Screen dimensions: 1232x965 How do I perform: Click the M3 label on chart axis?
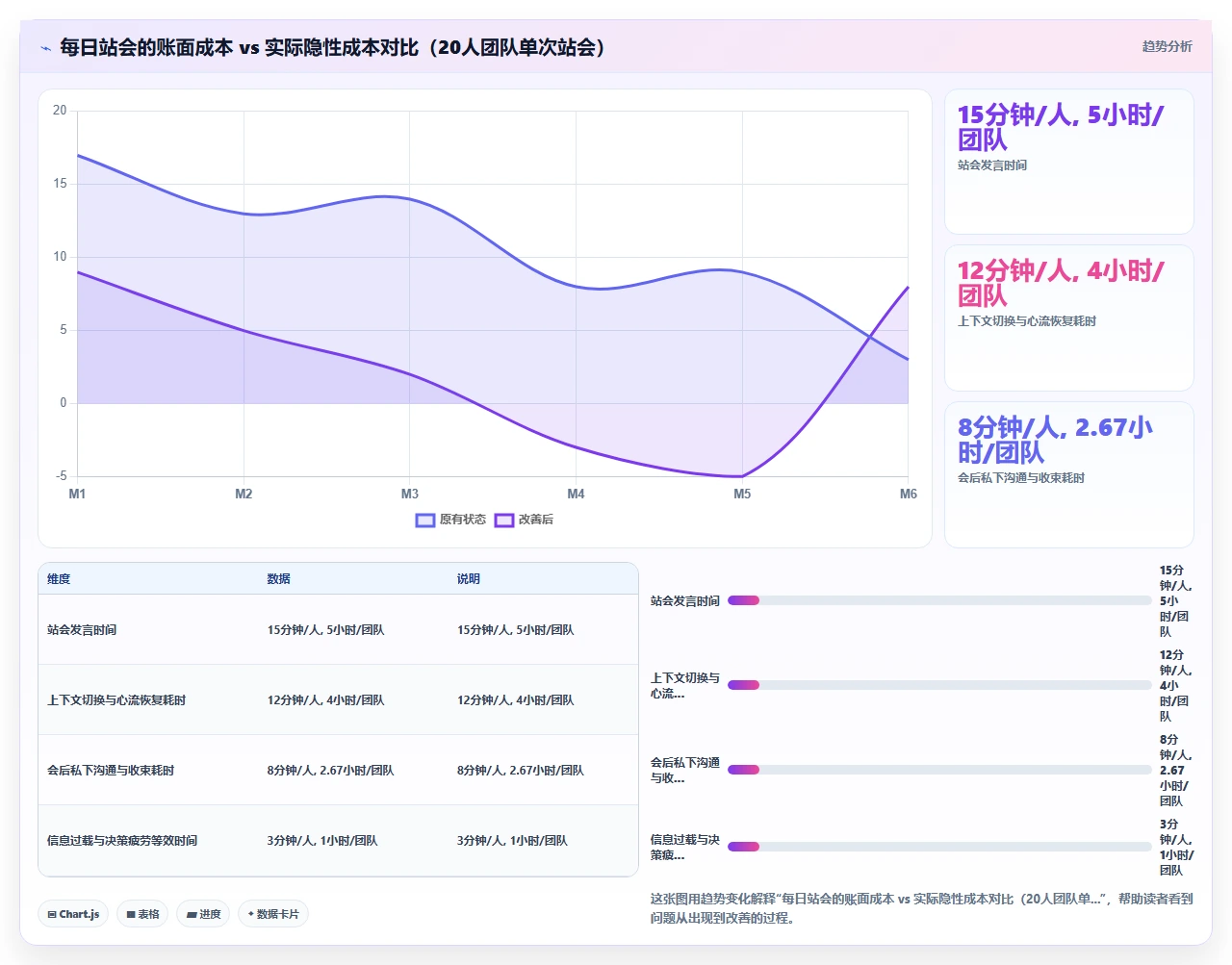coord(410,494)
